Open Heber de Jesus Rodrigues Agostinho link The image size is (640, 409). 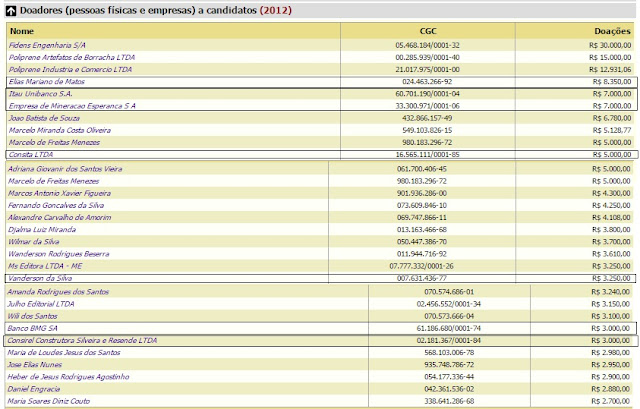(x=69, y=377)
